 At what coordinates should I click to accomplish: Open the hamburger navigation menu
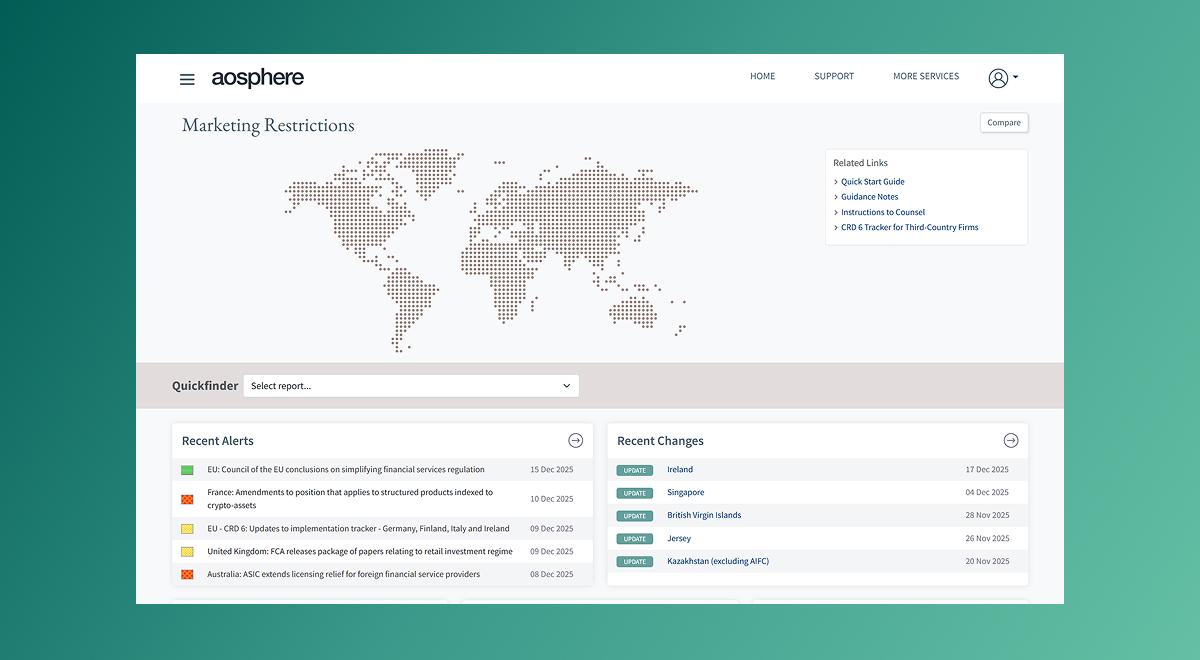pos(187,79)
